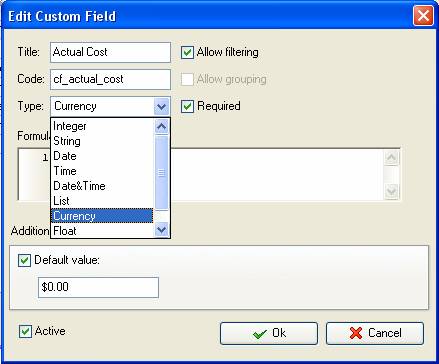Disable the Default value checkbox
Viewport: 439px width, 364px height.
pos(24,260)
